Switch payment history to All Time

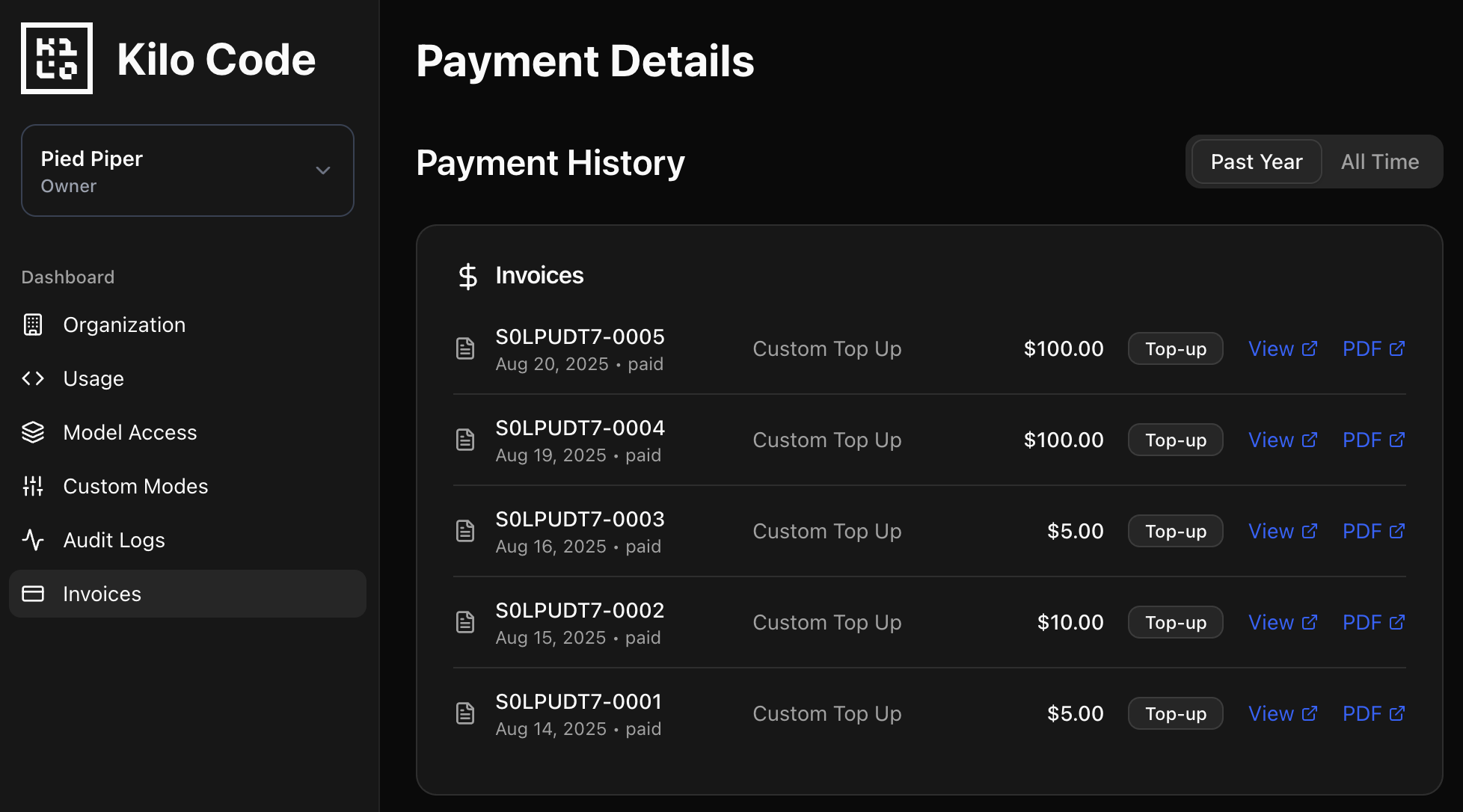tap(1379, 162)
